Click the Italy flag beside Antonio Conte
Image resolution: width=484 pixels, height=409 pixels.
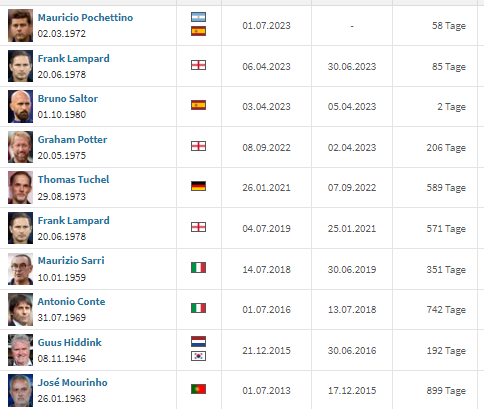click(198, 308)
